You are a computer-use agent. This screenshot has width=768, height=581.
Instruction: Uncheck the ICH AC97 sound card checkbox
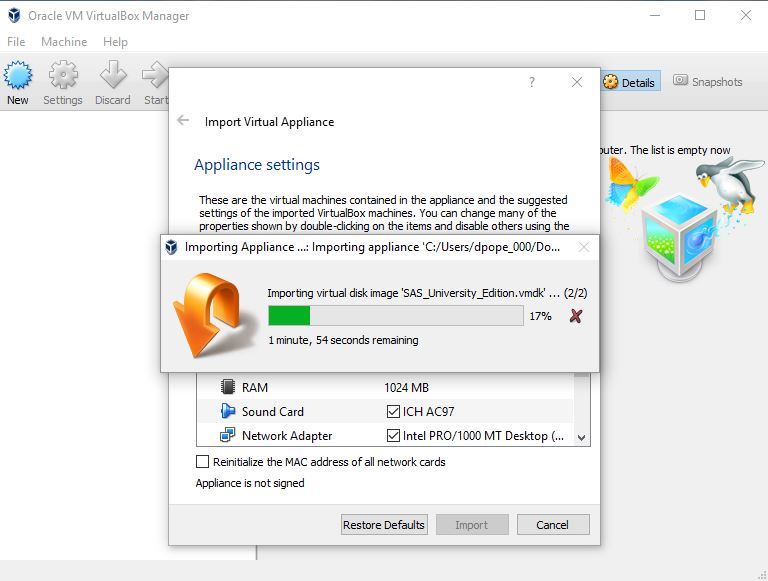393,411
